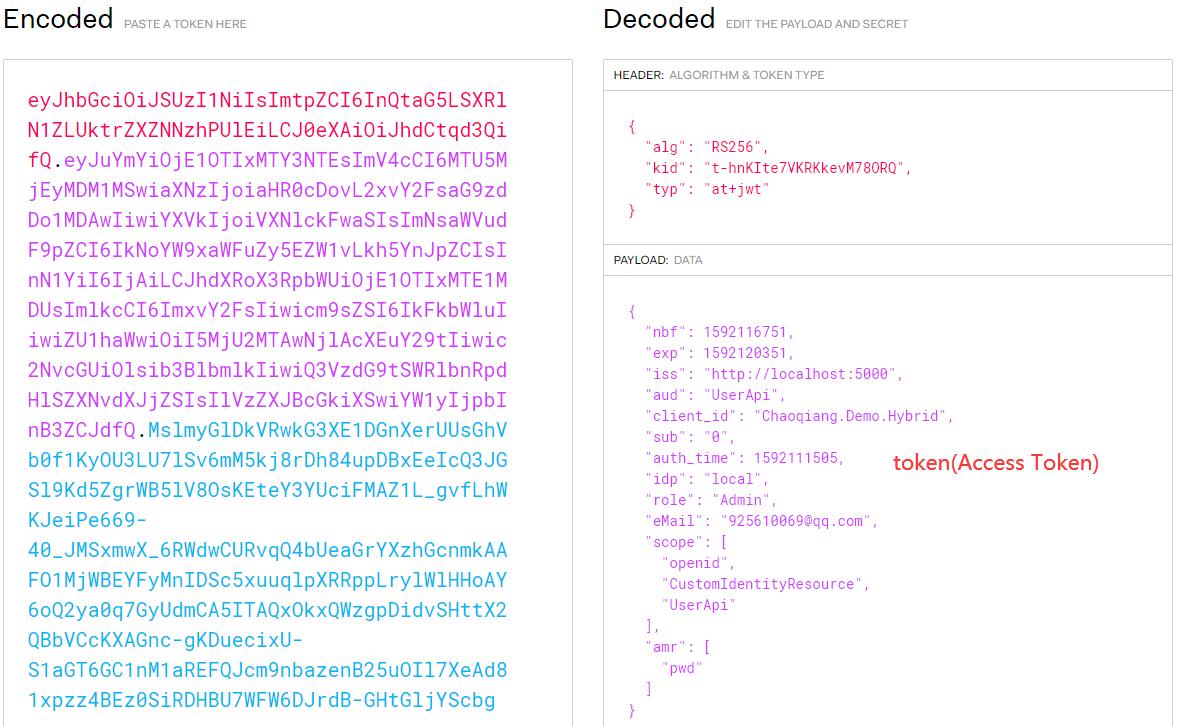Click the PAYLOAD: DATA section header
The width and height of the screenshot is (1181, 726).
[660, 260]
